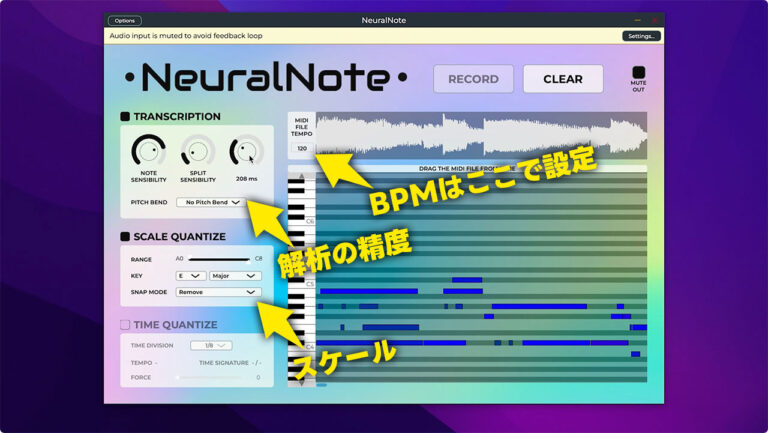Click the C4 piano key

(x=302, y=347)
